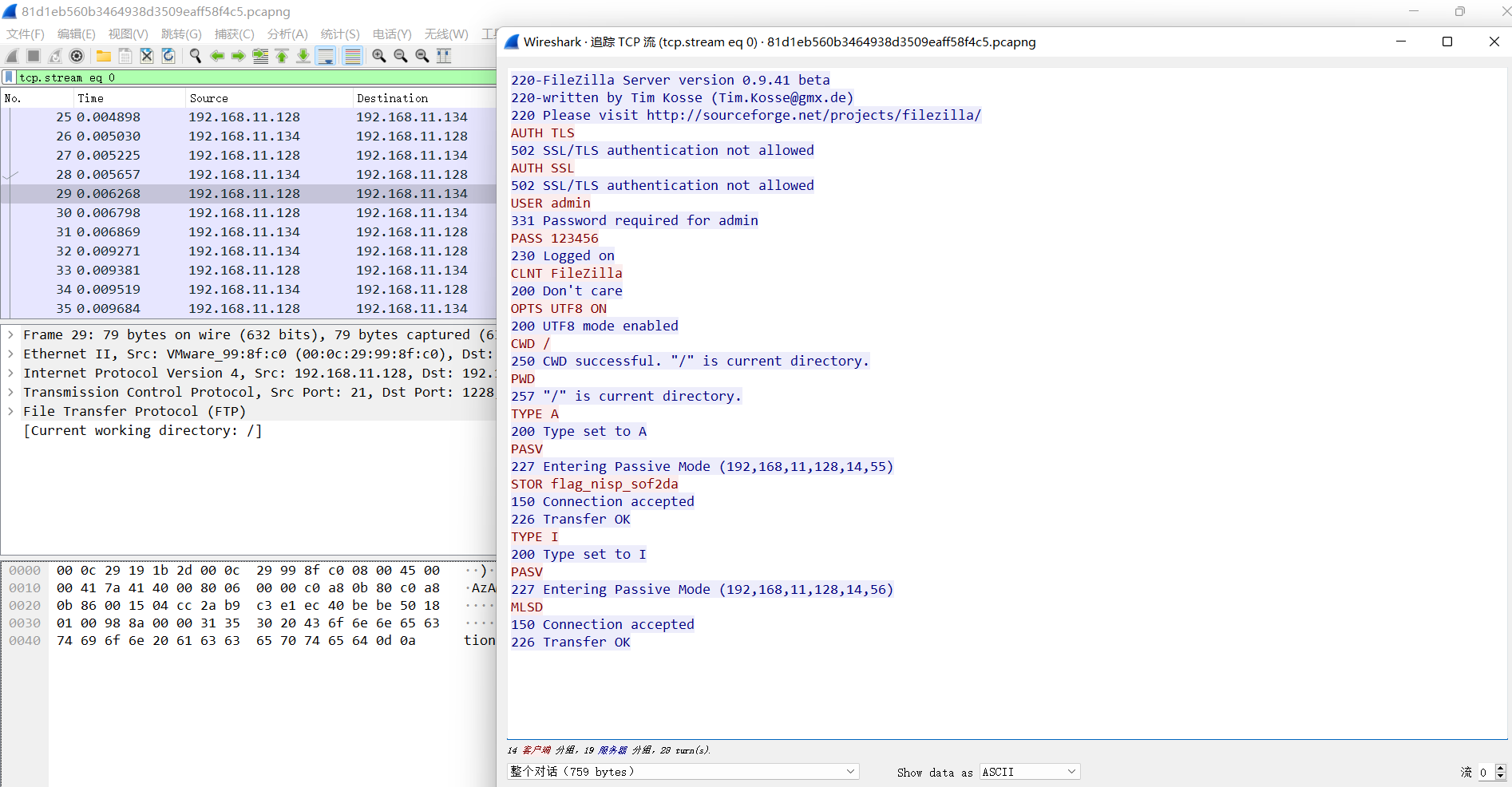This screenshot has height=787, width=1512.
Task: Sort by the Source column header
Action: (x=268, y=98)
